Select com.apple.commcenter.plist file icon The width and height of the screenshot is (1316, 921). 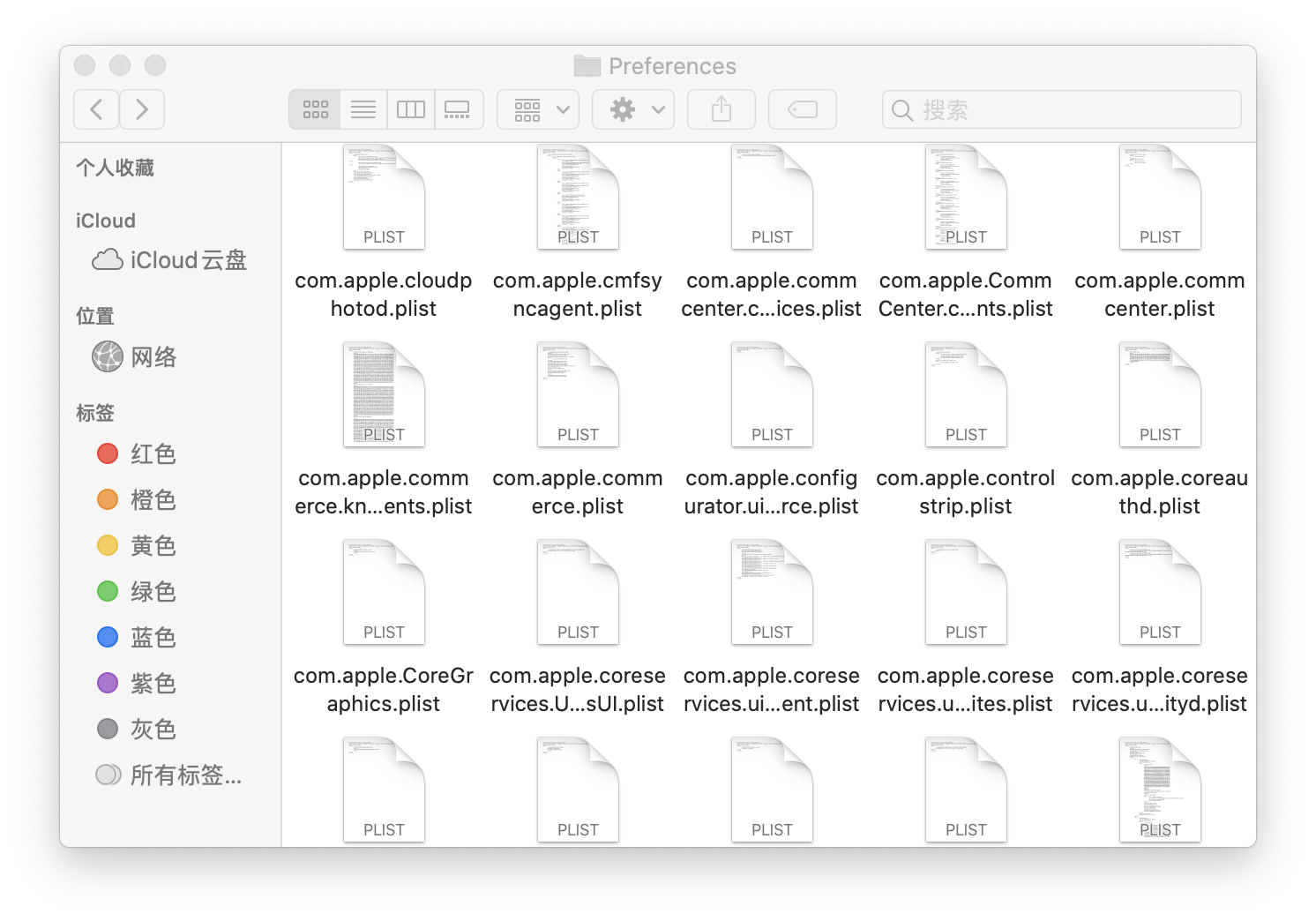pos(1160,198)
